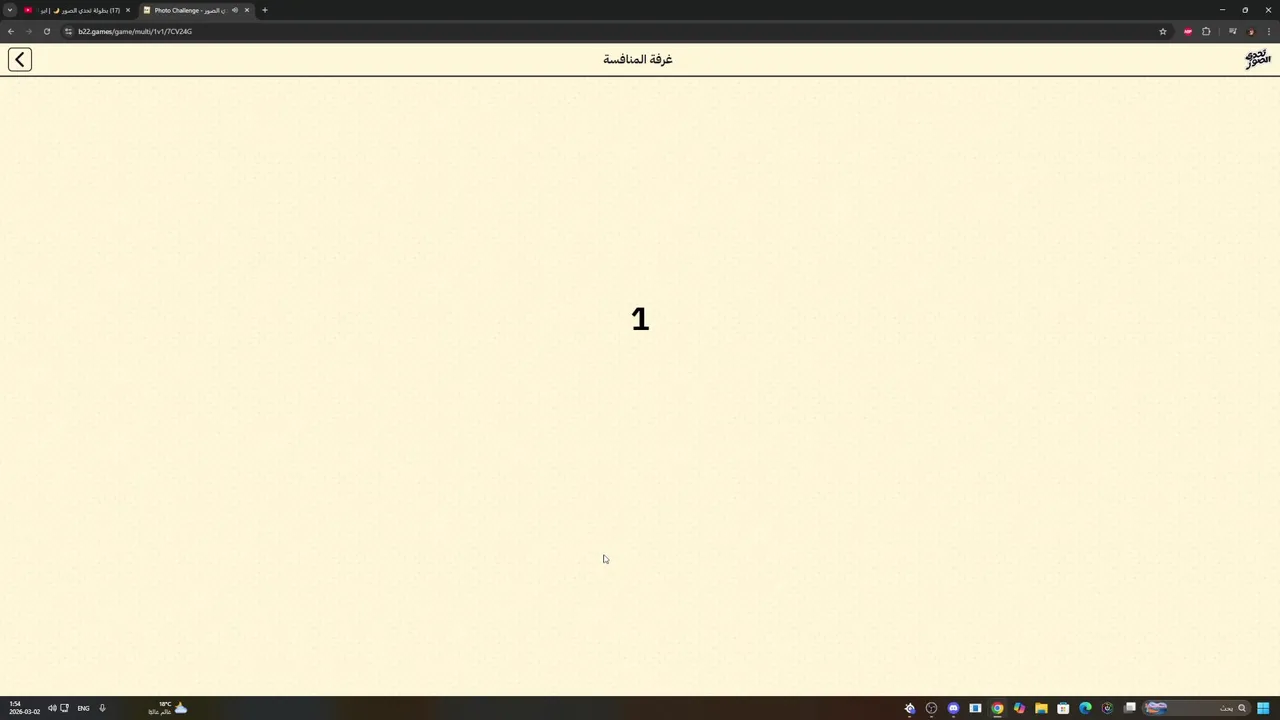Image resolution: width=1280 pixels, height=720 pixels.
Task: Open network icon in system tray
Action: (x=64, y=708)
